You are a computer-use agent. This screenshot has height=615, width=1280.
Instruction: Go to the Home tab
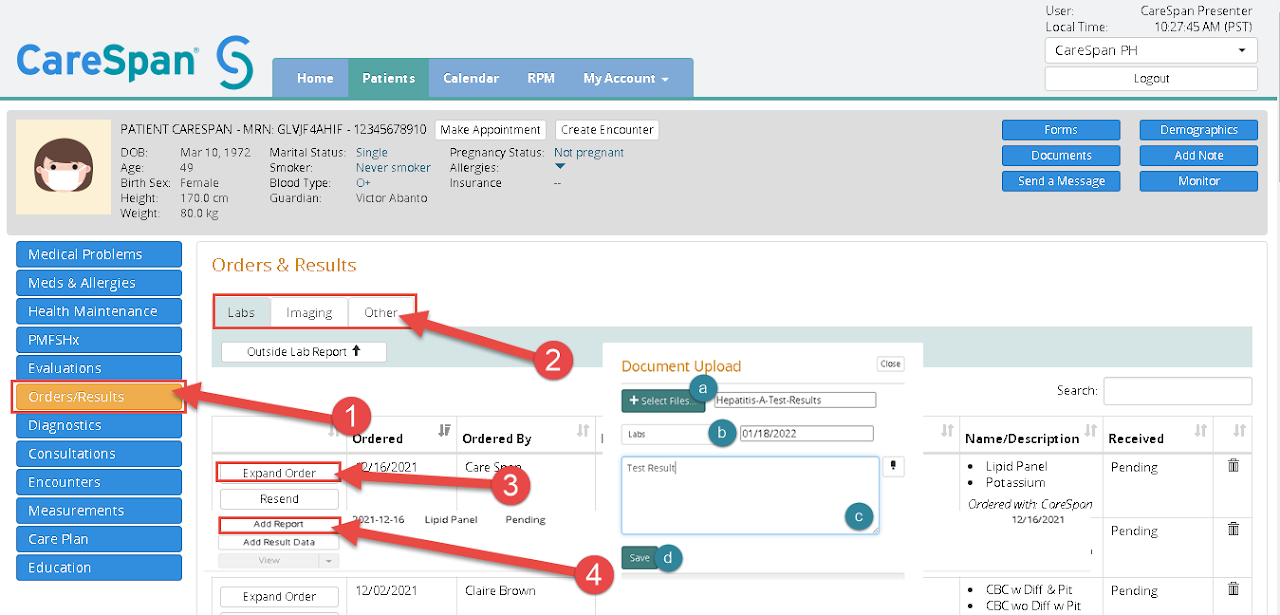tap(315, 78)
